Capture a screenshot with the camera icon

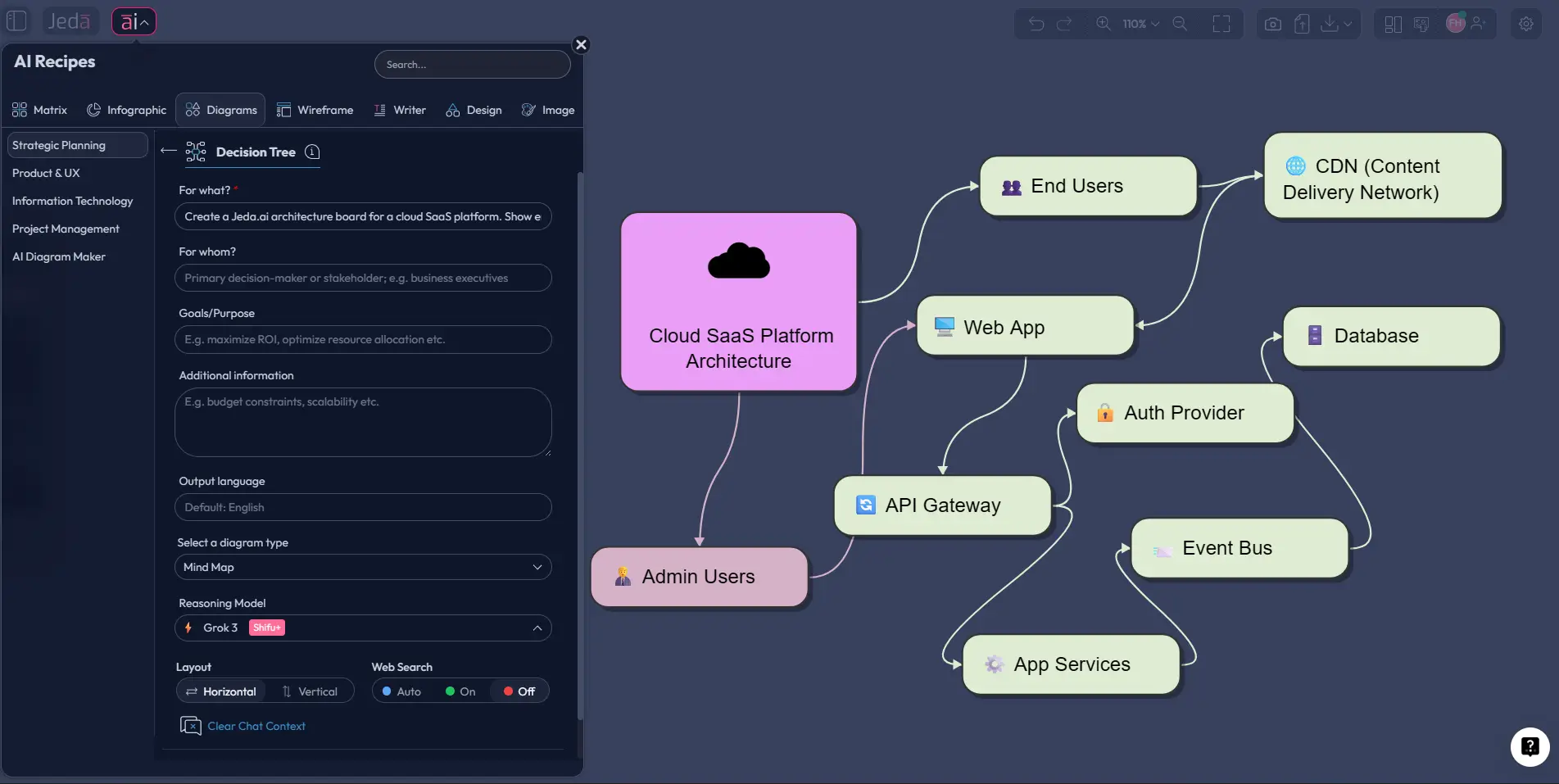[1272, 24]
